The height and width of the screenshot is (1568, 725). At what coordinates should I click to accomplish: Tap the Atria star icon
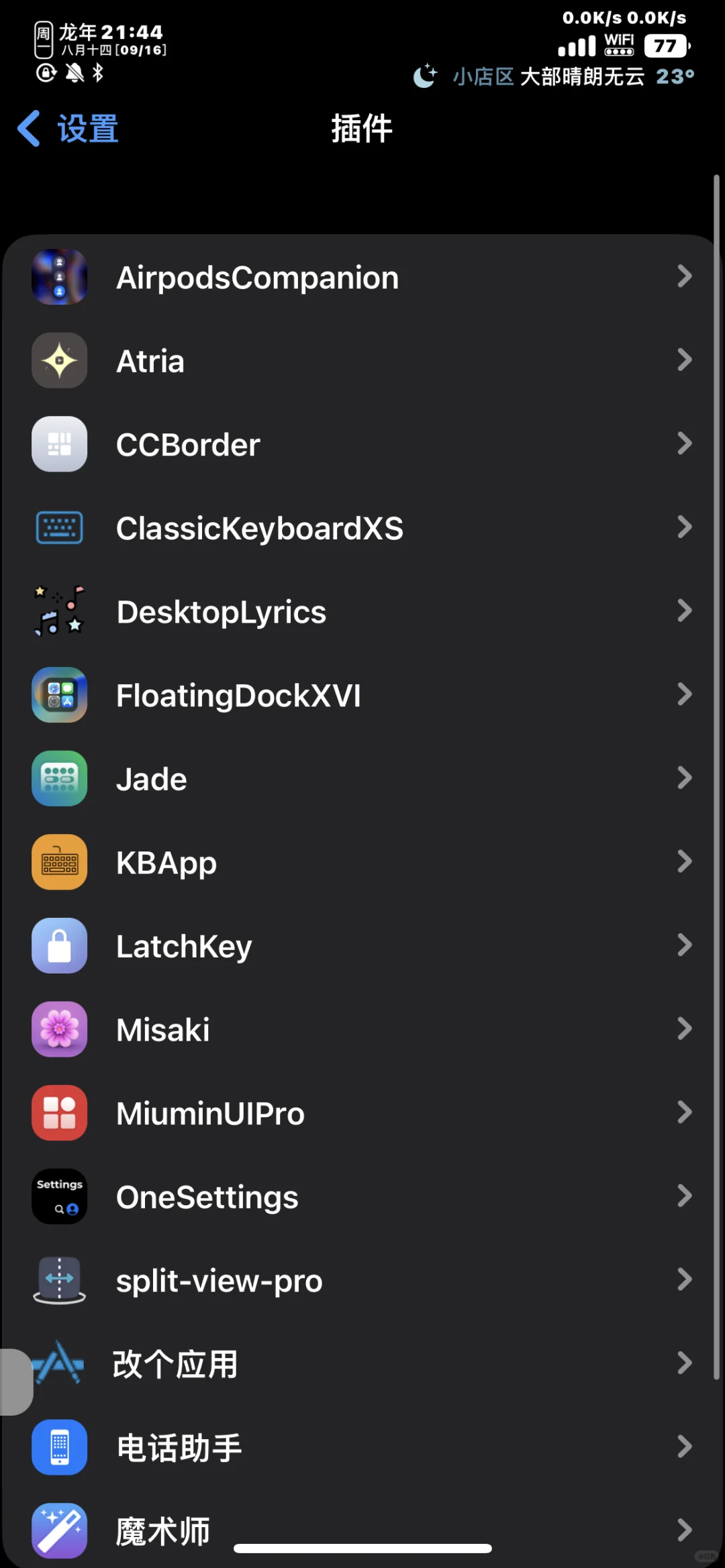[59, 361]
